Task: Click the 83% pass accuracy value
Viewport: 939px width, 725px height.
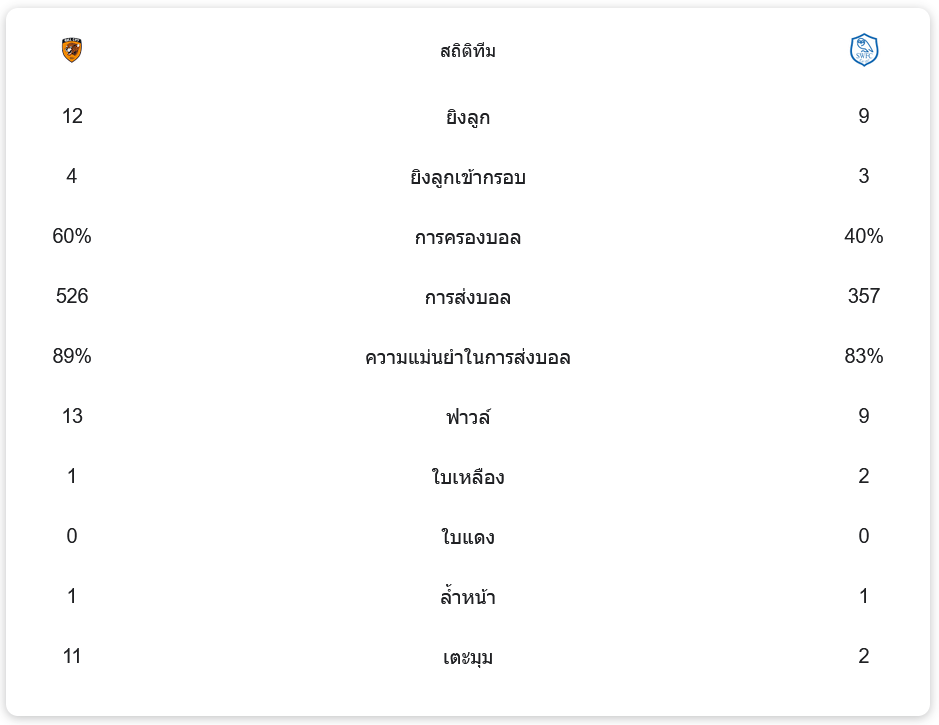Action: click(x=864, y=356)
